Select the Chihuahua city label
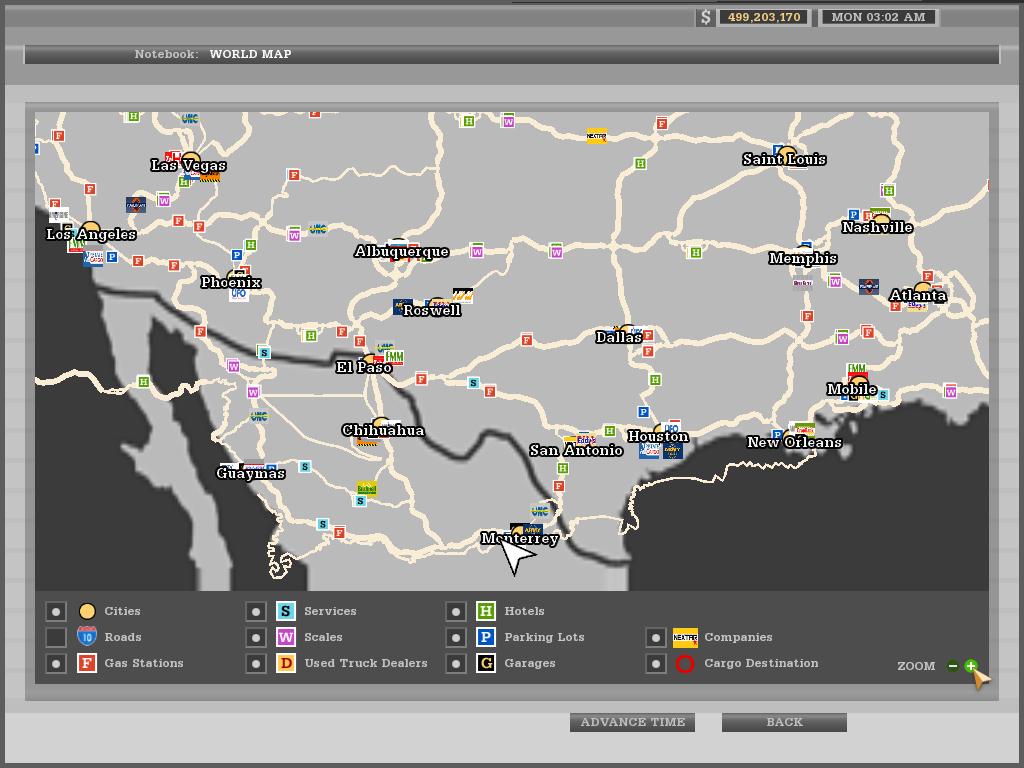 (383, 430)
